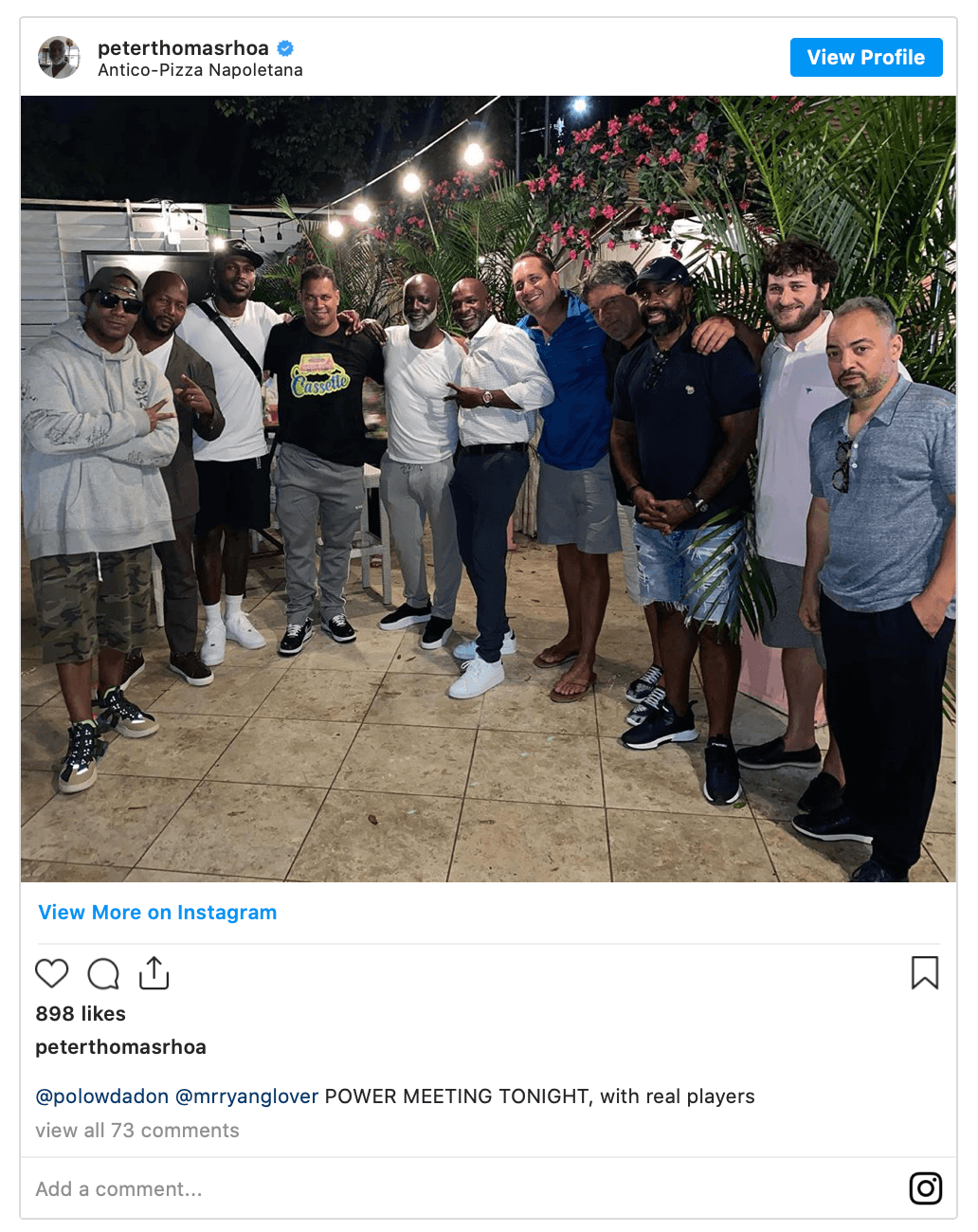Focus the Add a comment field
978x1232 pixels.
464,1188
